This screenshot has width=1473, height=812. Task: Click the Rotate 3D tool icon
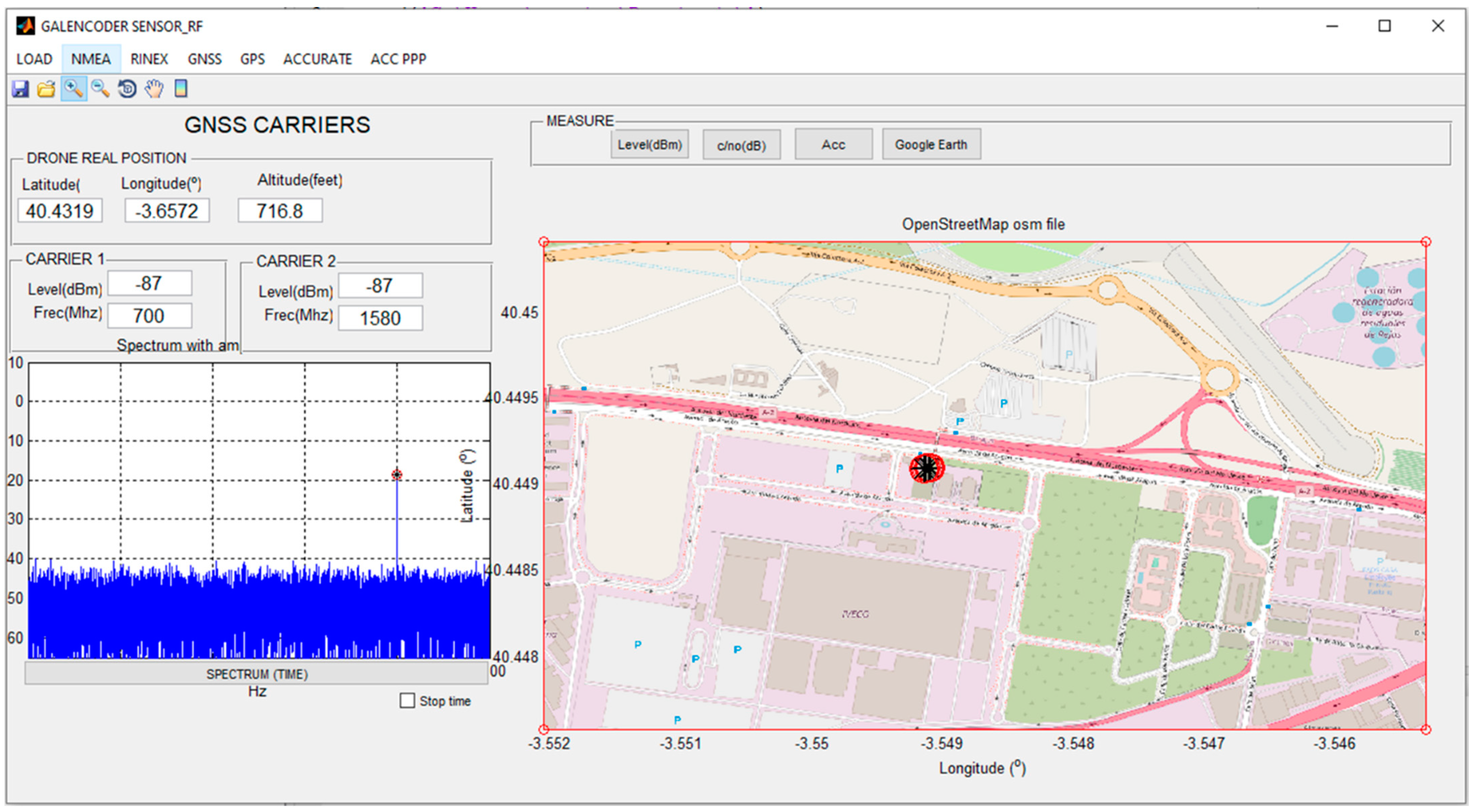pos(127,89)
